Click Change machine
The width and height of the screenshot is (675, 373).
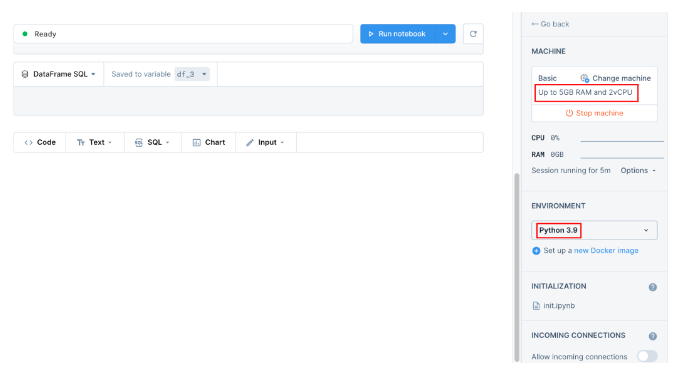616,78
